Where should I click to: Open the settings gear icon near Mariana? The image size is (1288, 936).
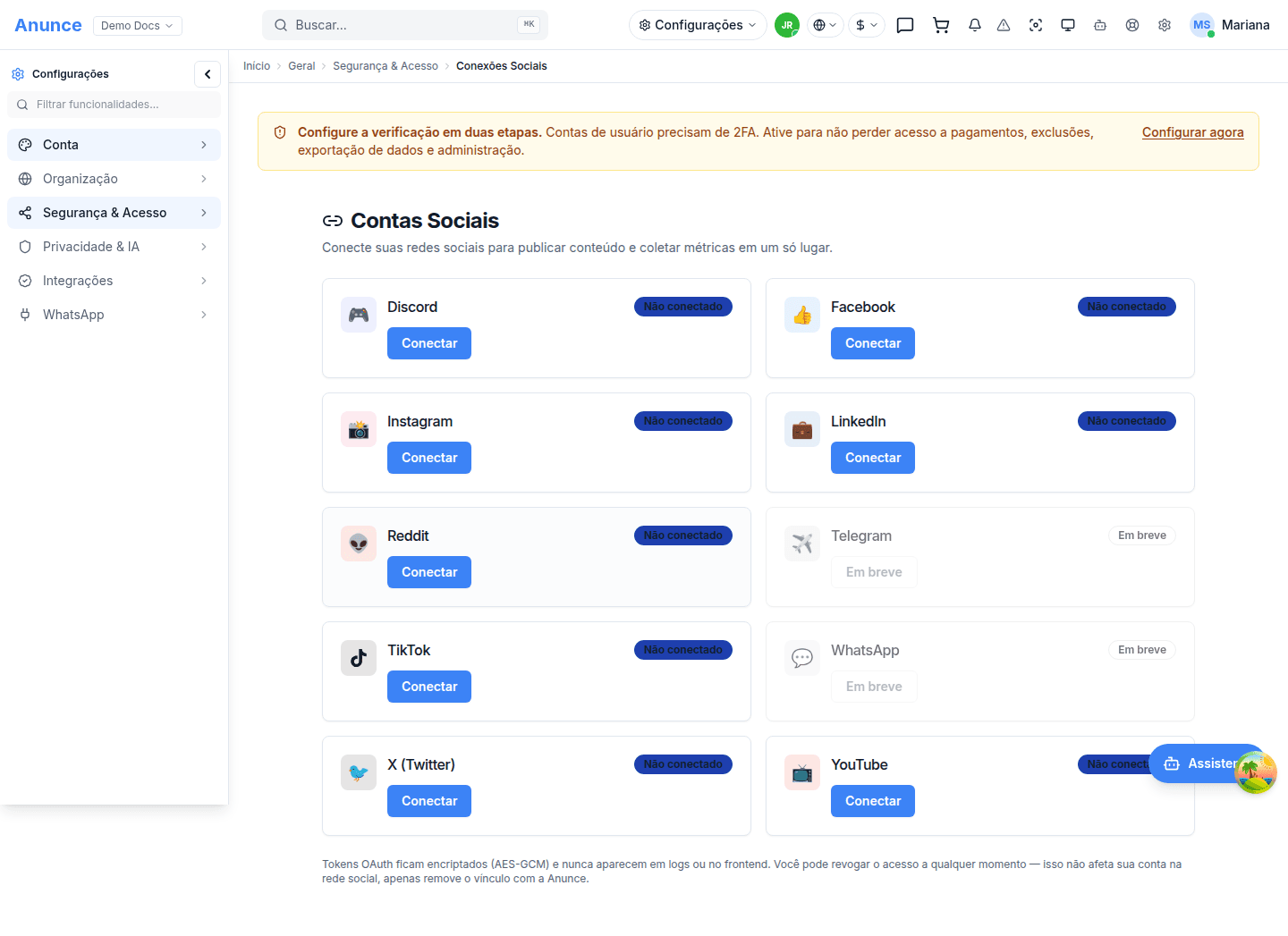pyautogui.click(x=1165, y=25)
